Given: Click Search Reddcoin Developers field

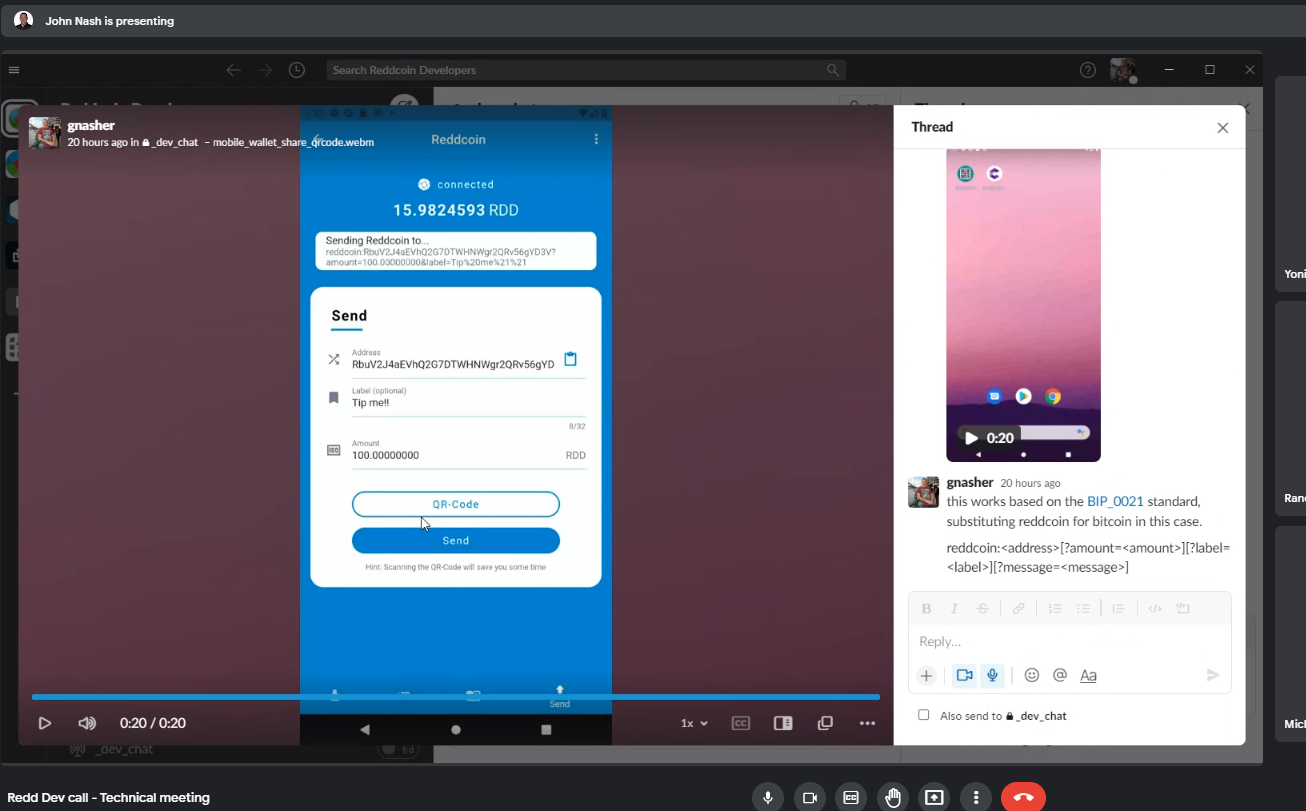Looking at the screenshot, I should 586,70.
